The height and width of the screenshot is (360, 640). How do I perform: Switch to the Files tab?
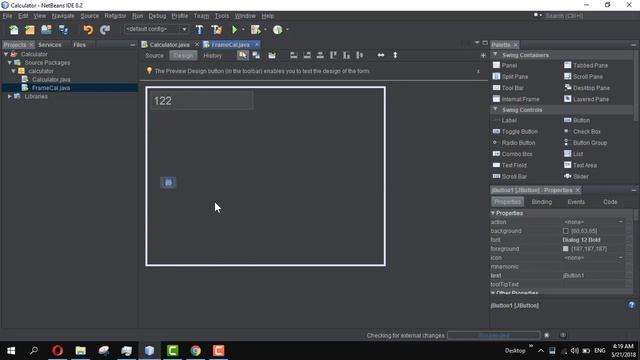click(80, 44)
